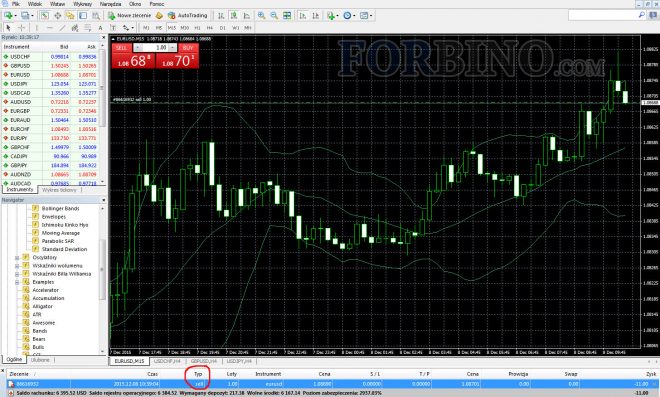Switch to the H4 timeframe

pos(210,28)
